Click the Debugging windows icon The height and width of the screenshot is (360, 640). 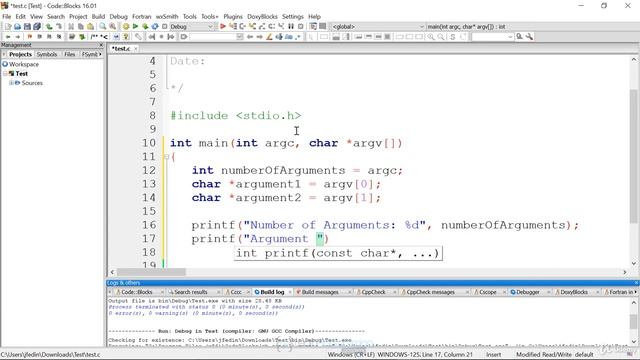pos(313,27)
